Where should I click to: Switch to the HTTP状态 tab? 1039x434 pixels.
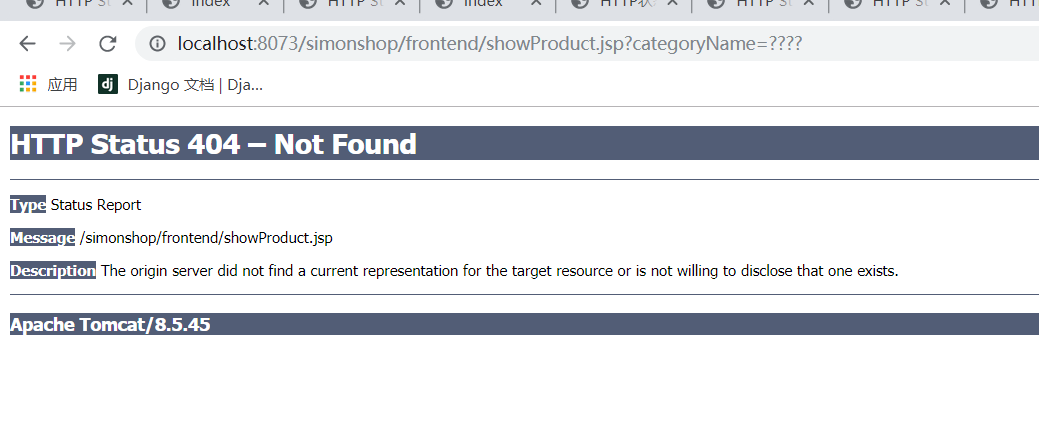click(616, 3)
